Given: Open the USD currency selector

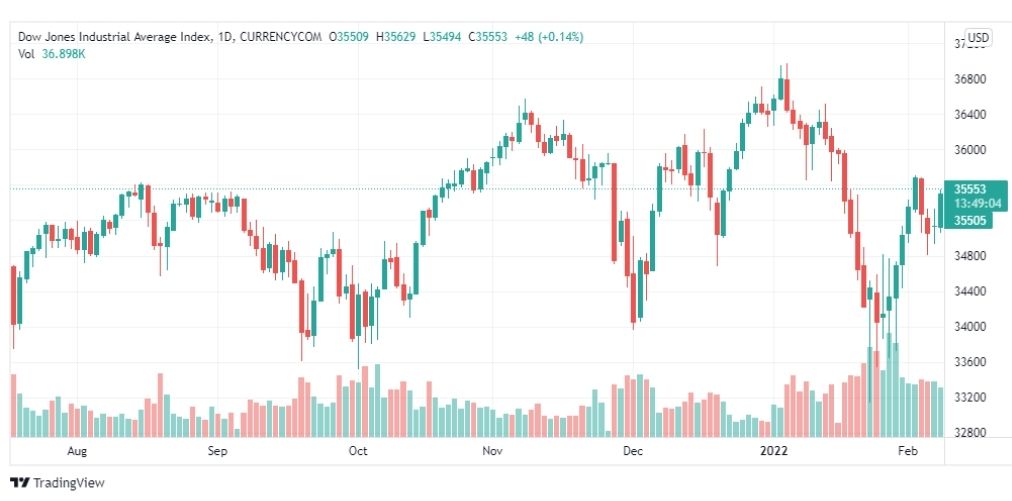Looking at the screenshot, I should 977,38.
